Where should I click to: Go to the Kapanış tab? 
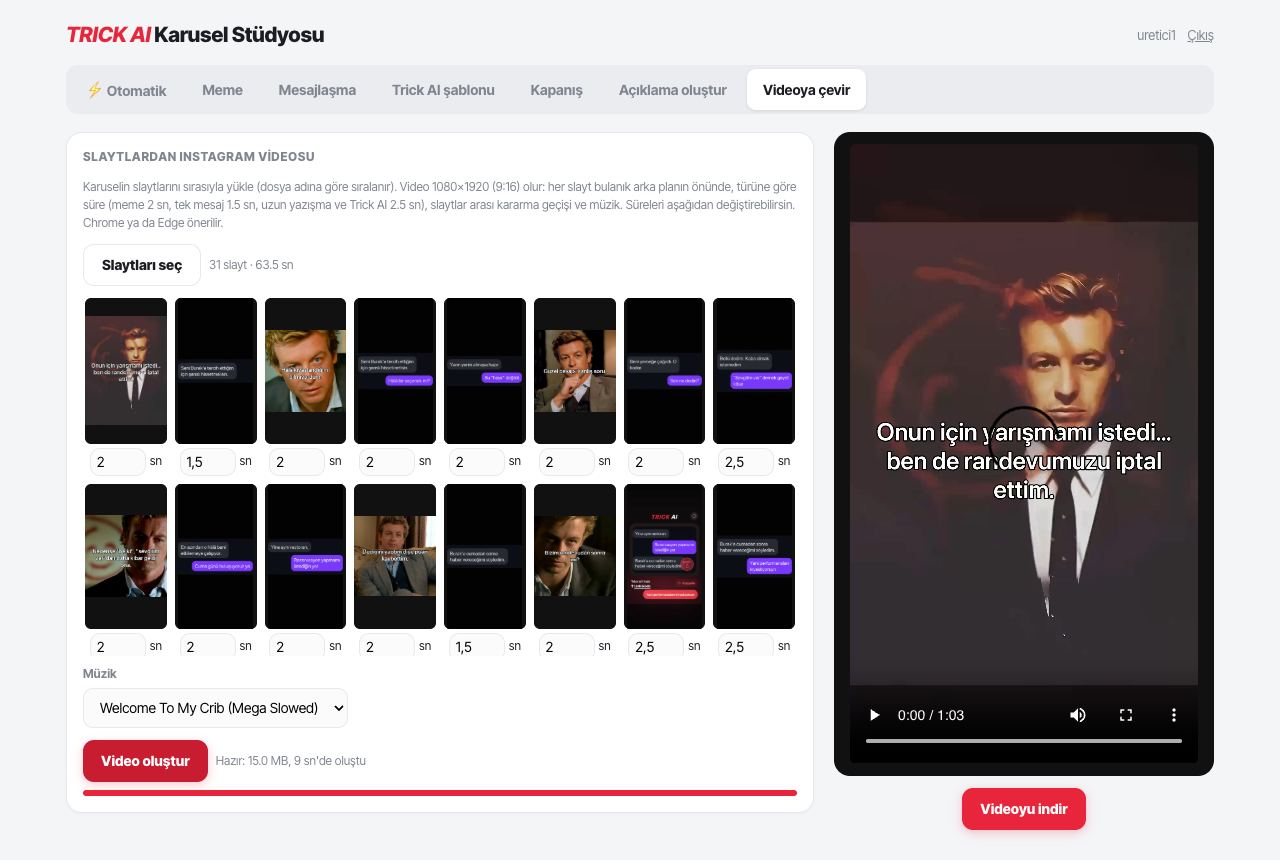pos(556,90)
